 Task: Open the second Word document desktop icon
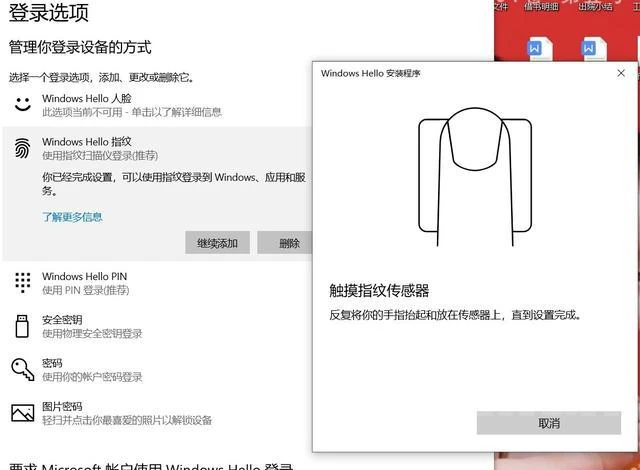593,49
